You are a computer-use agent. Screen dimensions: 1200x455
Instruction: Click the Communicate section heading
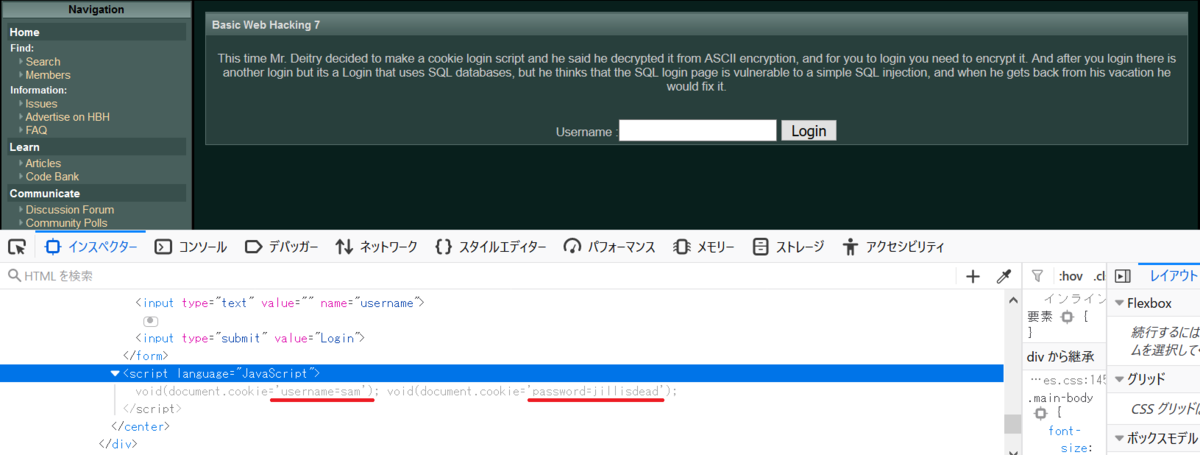(45, 193)
